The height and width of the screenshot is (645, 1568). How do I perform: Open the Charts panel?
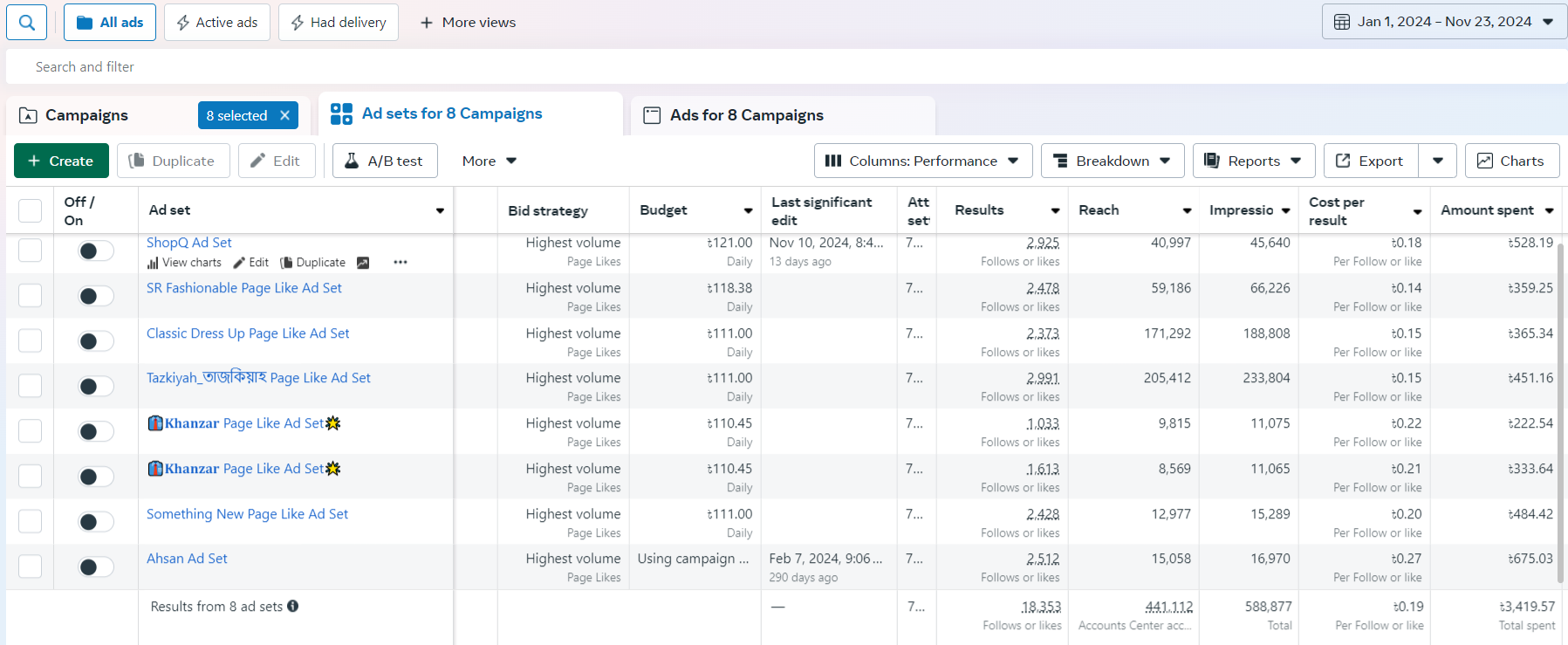[1511, 161]
